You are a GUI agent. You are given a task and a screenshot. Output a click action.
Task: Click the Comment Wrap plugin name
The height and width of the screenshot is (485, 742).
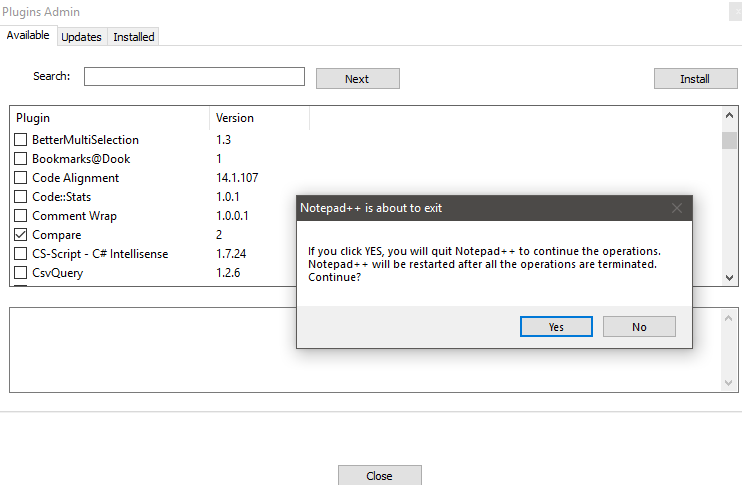pyautogui.click(x=74, y=216)
